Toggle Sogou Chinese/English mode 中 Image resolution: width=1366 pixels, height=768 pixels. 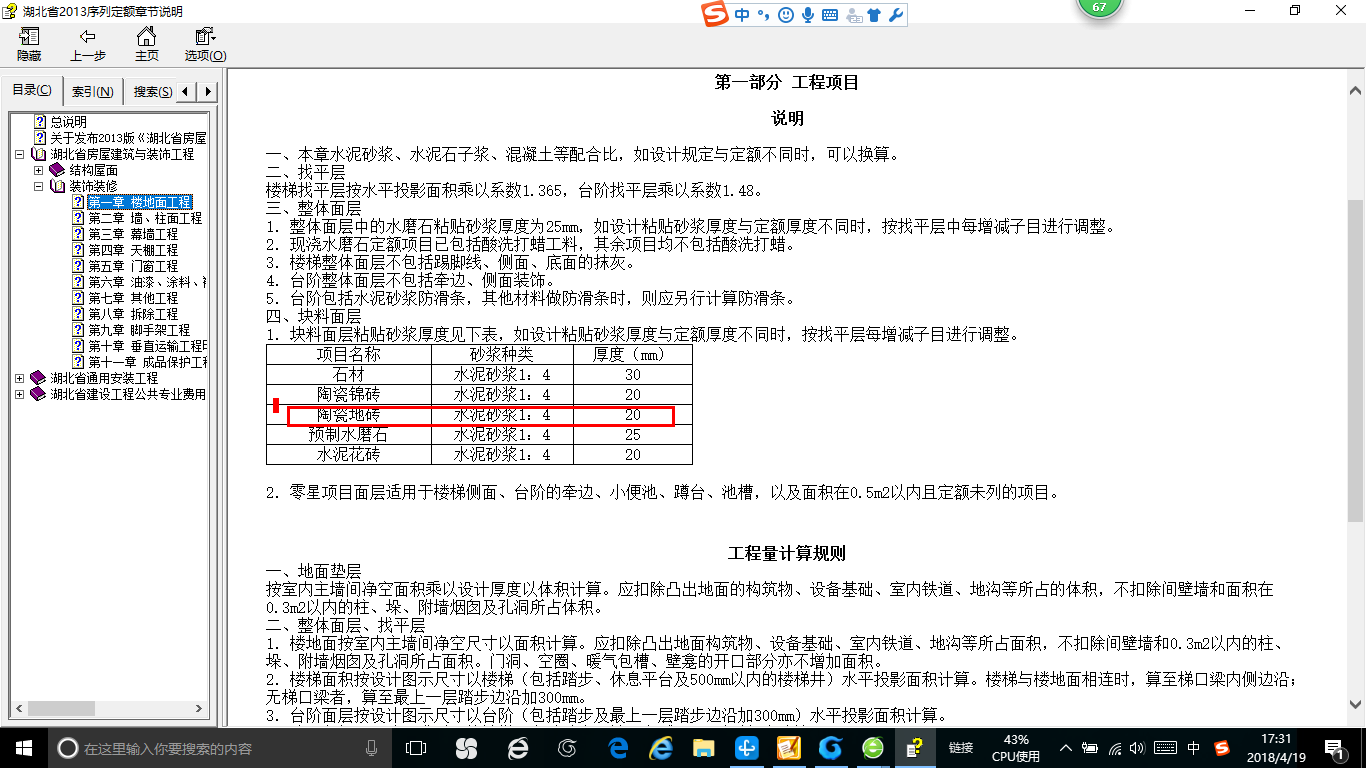click(742, 15)
